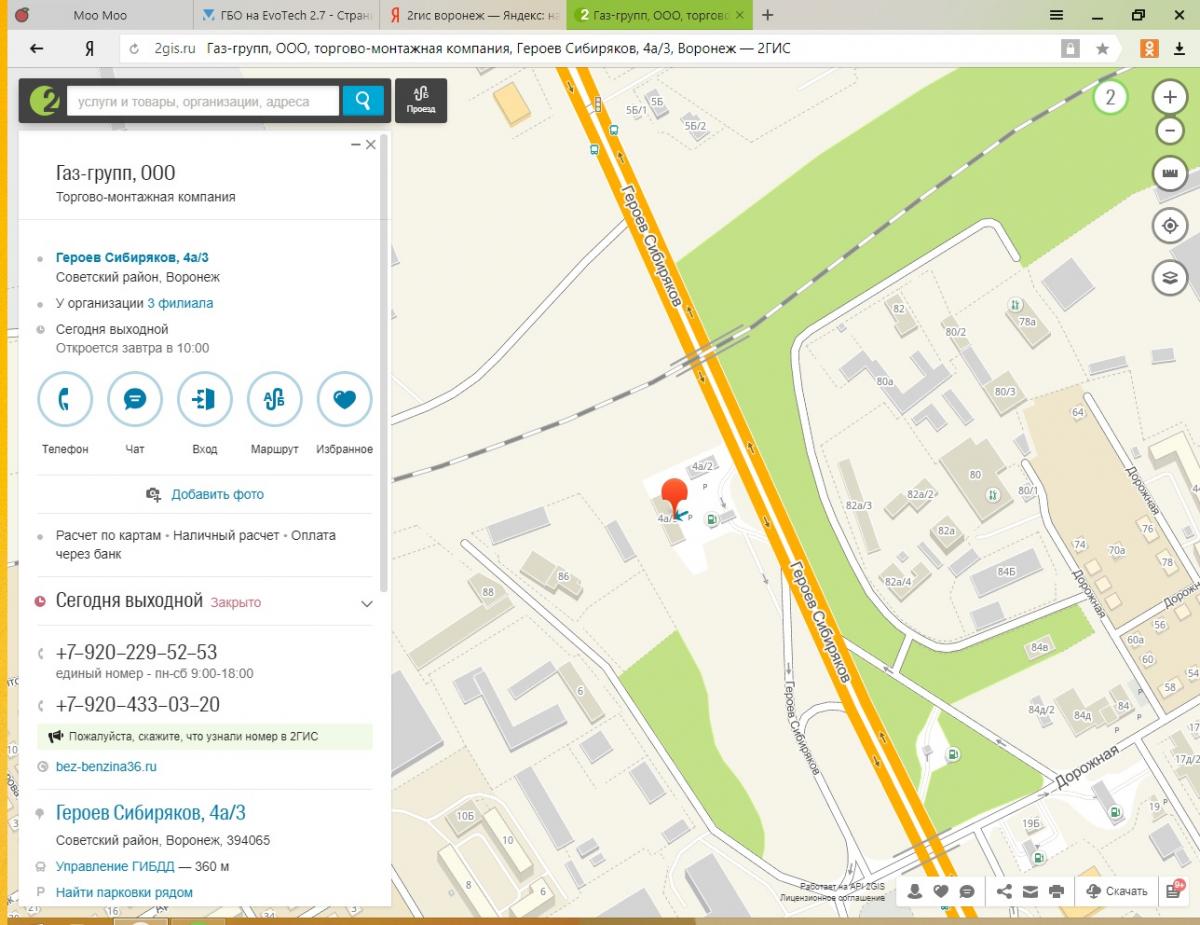
Task: Print the map with printer icon
Action: [x=1057, y=891]
